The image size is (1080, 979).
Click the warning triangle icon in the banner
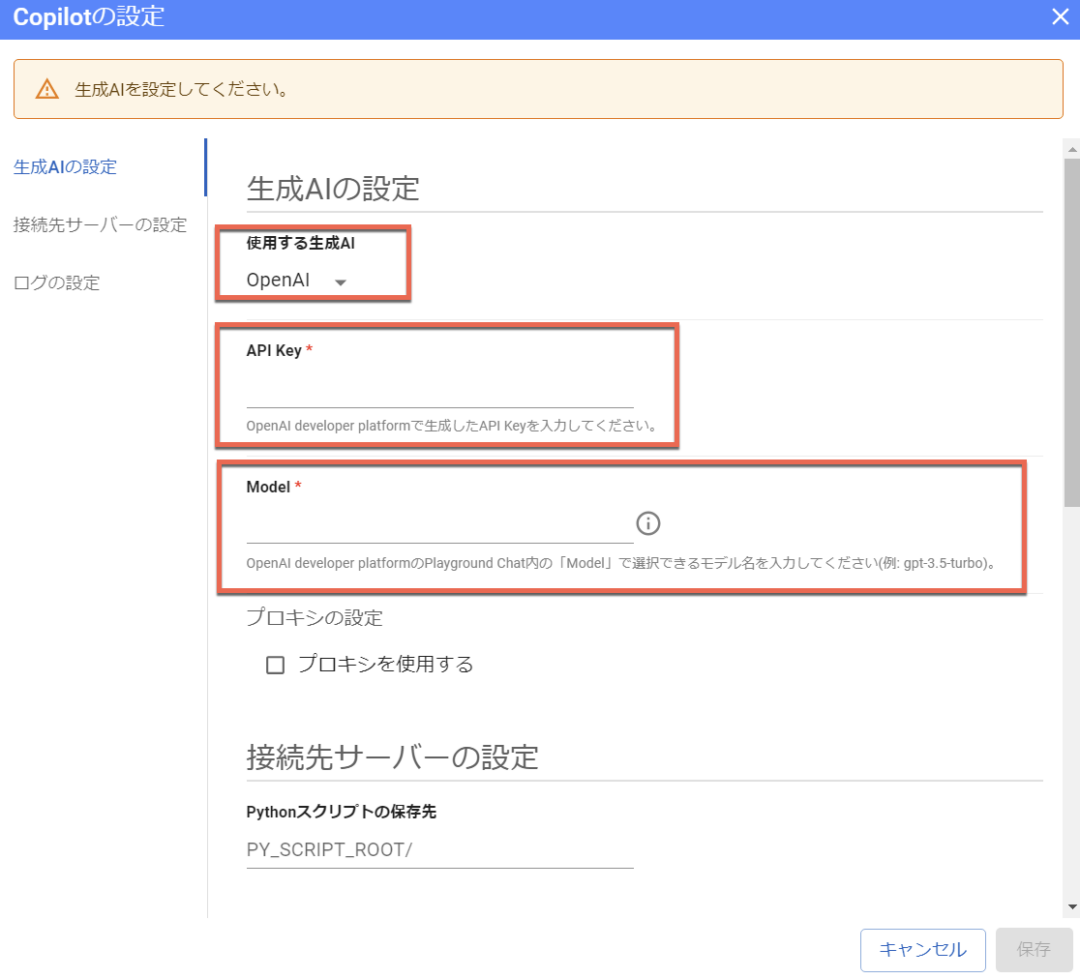click(47, 89)
